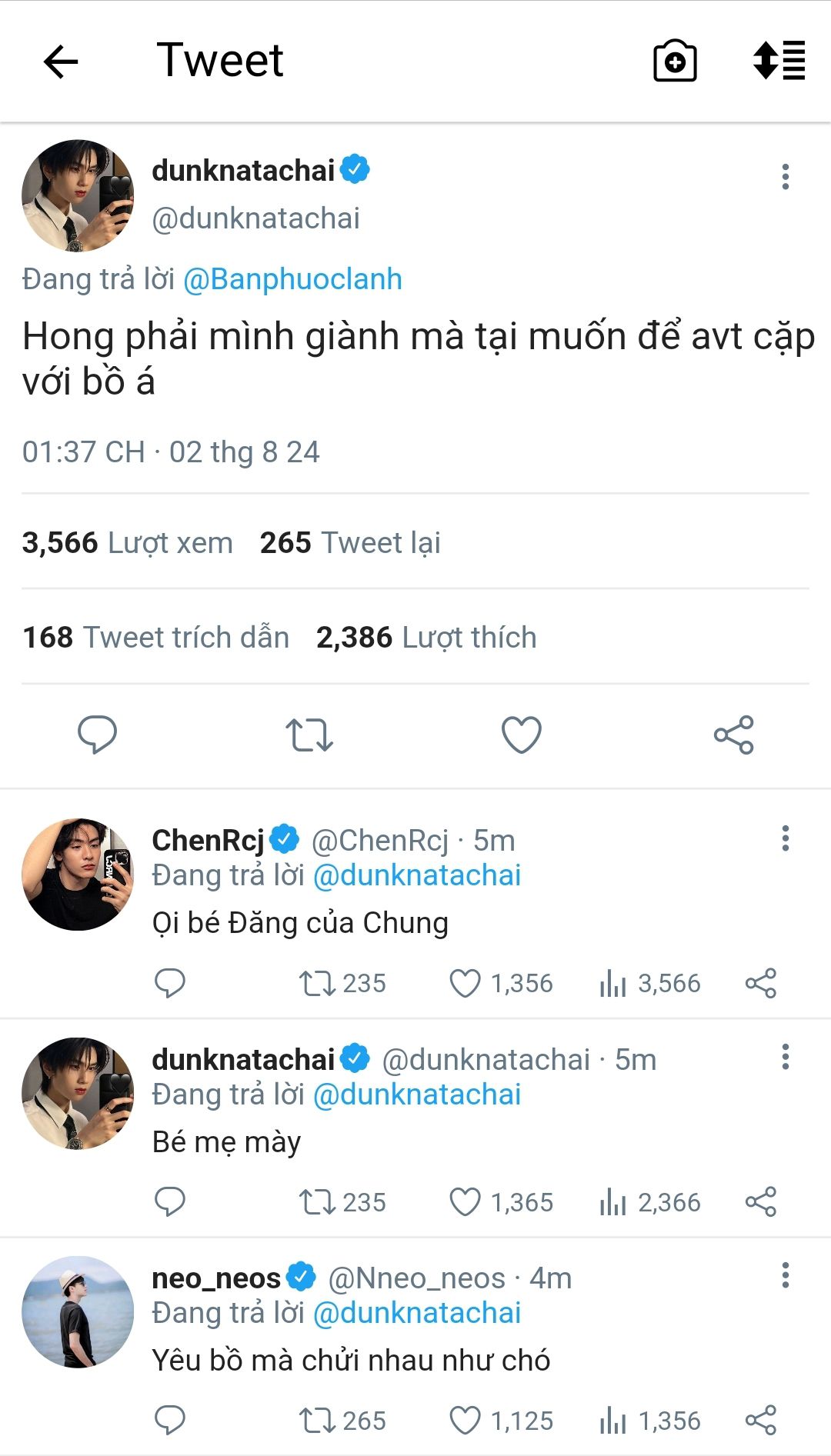Retweet the main dunknatachai tweet

click(309, 735)
